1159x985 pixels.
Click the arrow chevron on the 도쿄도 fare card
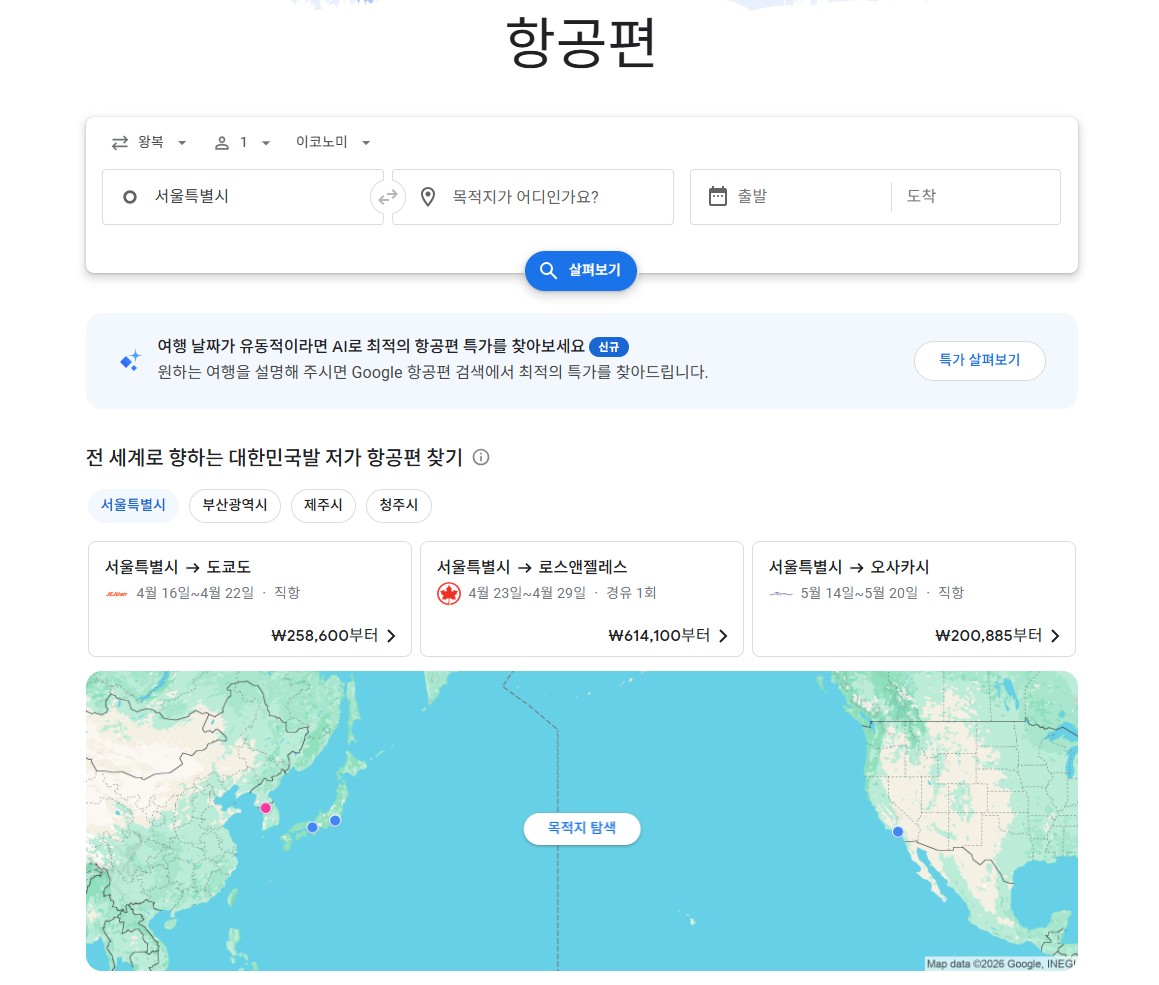(x=391, y=635)
